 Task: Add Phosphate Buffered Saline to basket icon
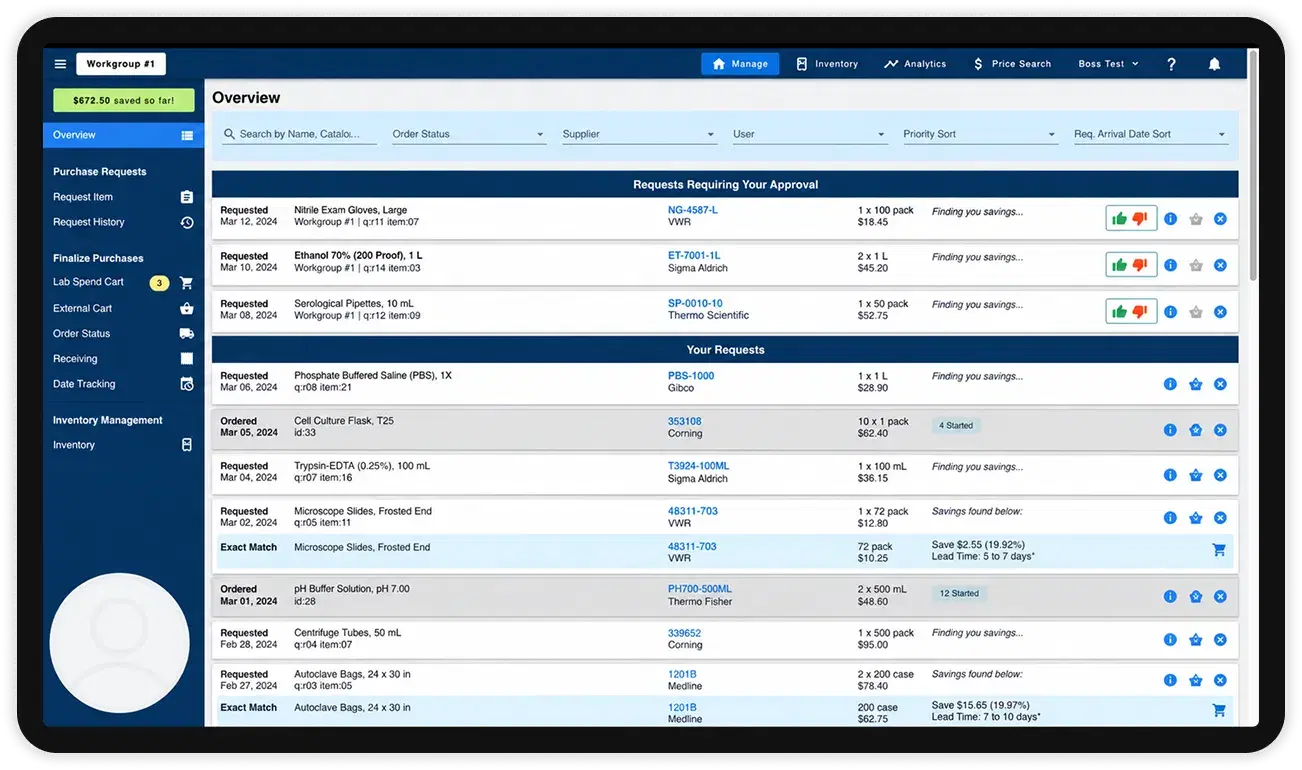1195,384
